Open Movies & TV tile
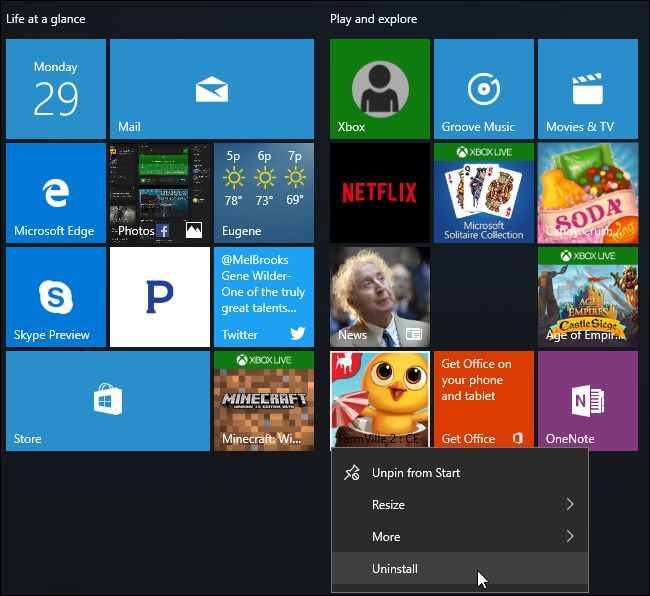The height and width of the screenshot is (596, 650). (x=588, y=89)
